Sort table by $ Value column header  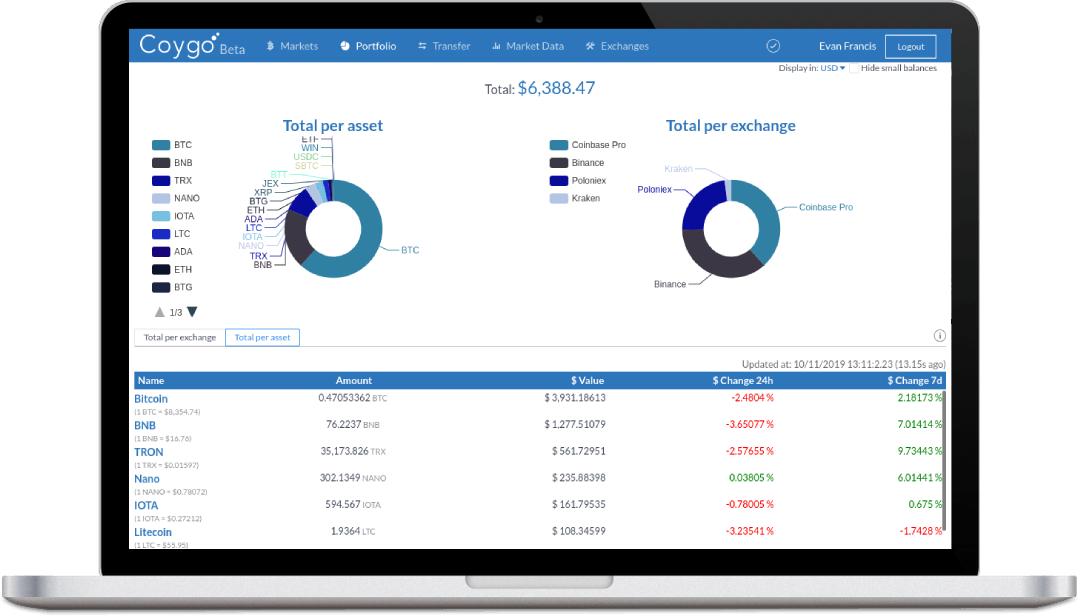[x=588, y=380]
